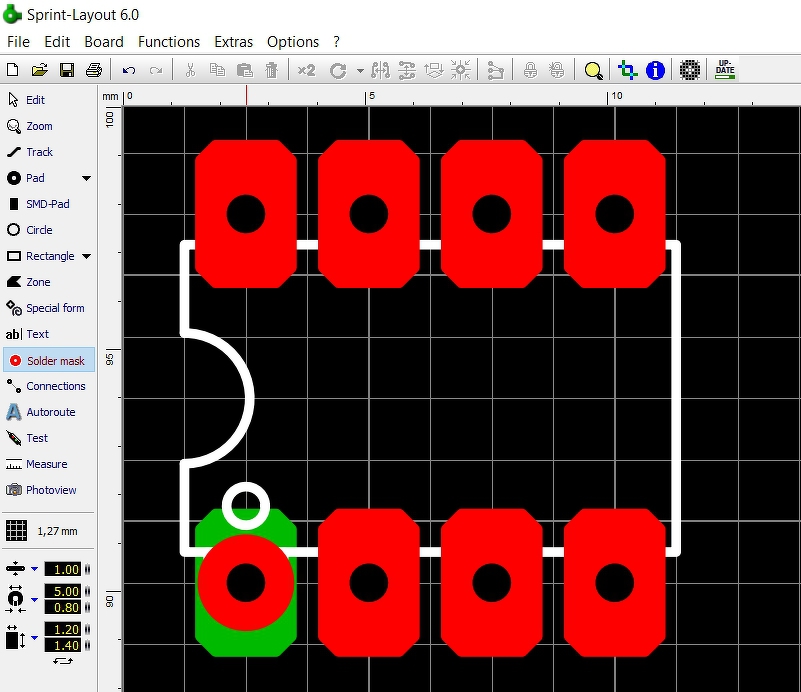The width and height of the screenshot is (801, 692).
Task: Open the Options menu
Action: pos(293,42)
